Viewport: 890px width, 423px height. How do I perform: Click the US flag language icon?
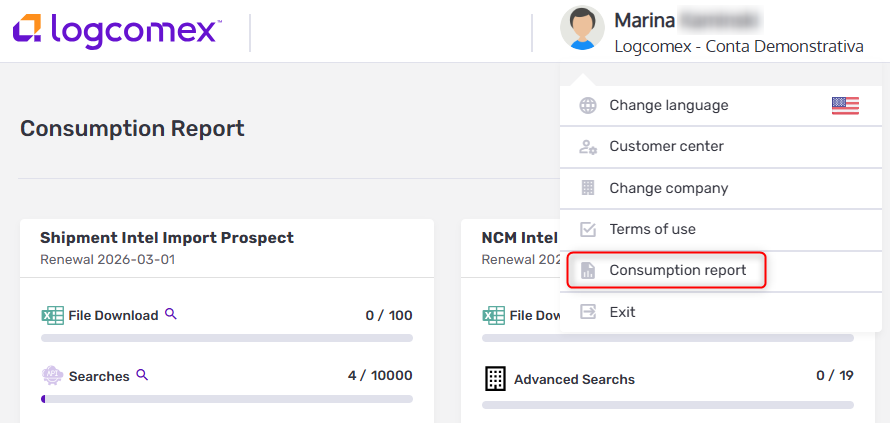point(845,106)
